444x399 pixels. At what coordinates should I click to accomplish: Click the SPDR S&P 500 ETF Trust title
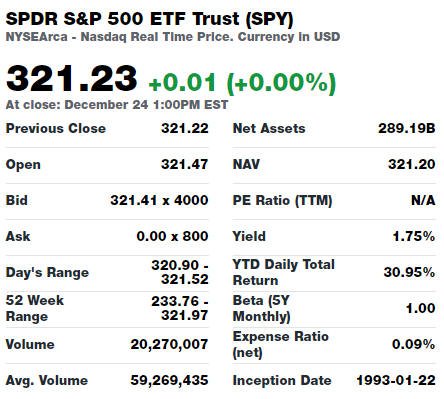click(x=149, y=19)
